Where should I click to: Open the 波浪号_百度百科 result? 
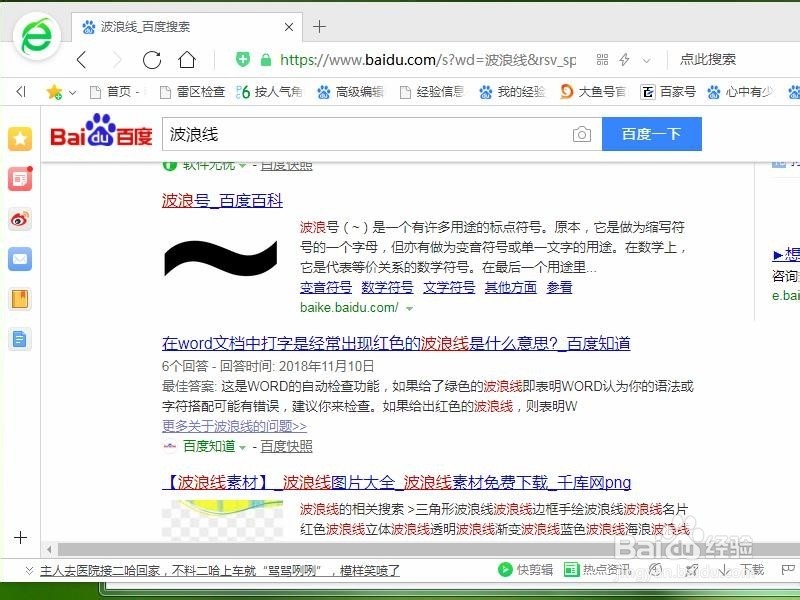pos(222,201)
